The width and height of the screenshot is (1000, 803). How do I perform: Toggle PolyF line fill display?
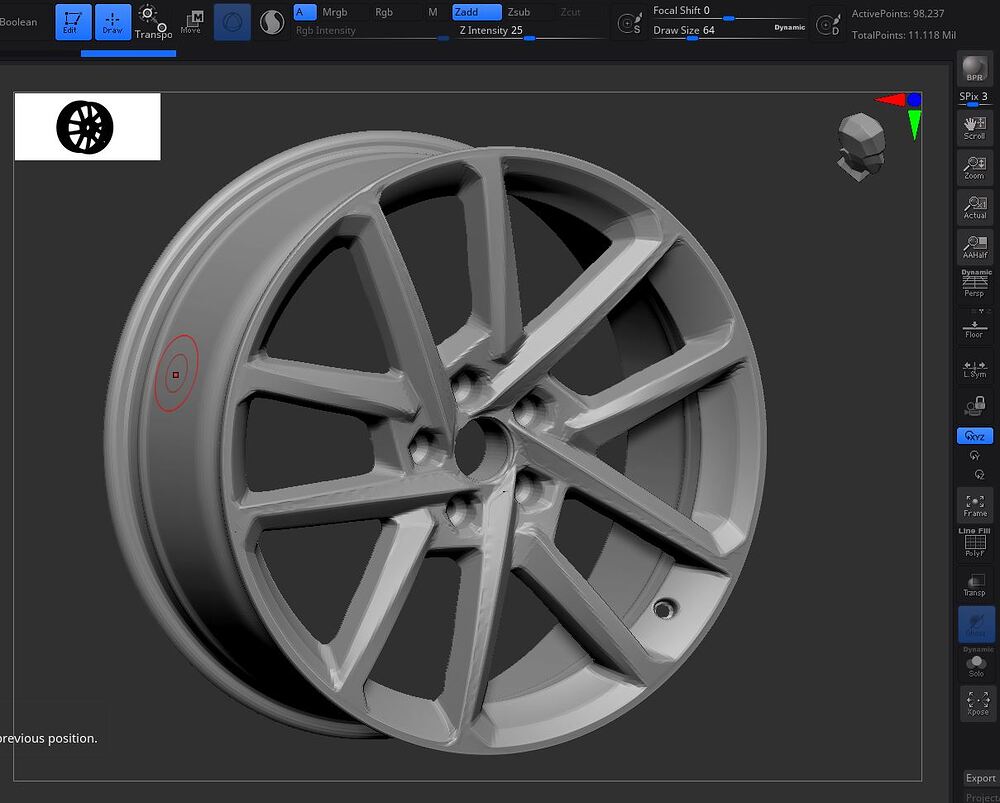tap(974, 543)
